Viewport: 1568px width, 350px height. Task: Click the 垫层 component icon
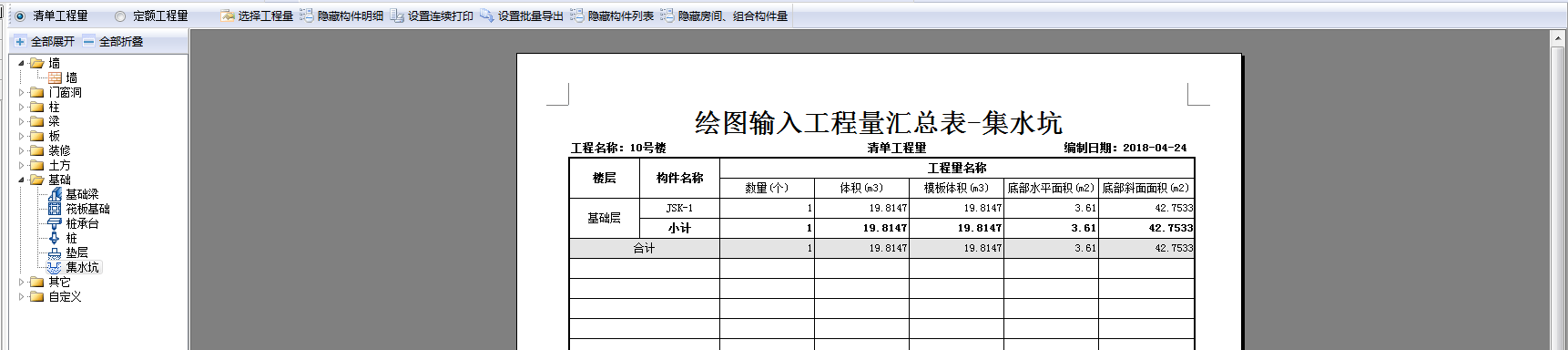(x=55, y=252)
